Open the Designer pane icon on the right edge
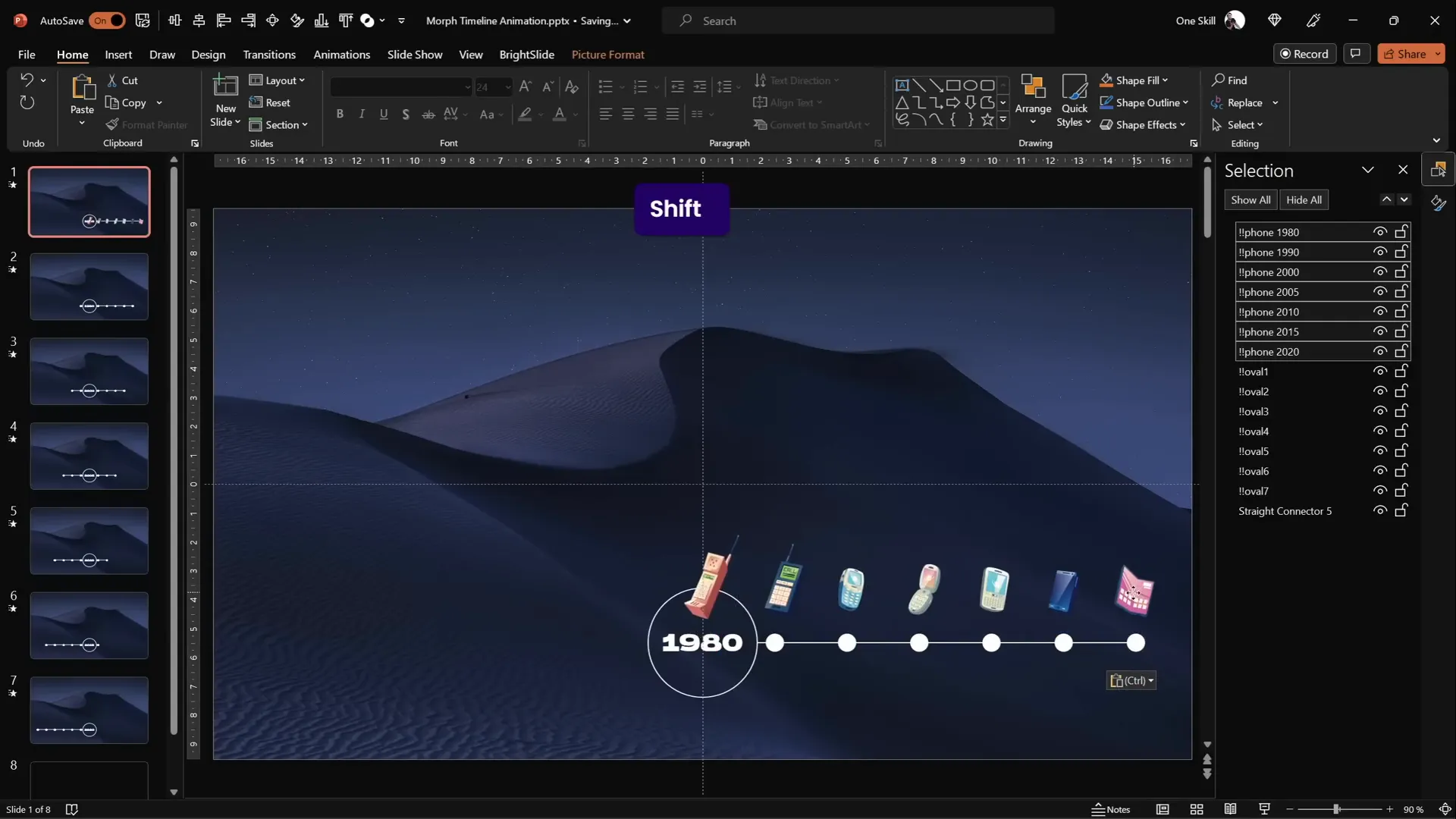 coord(1439,202)
